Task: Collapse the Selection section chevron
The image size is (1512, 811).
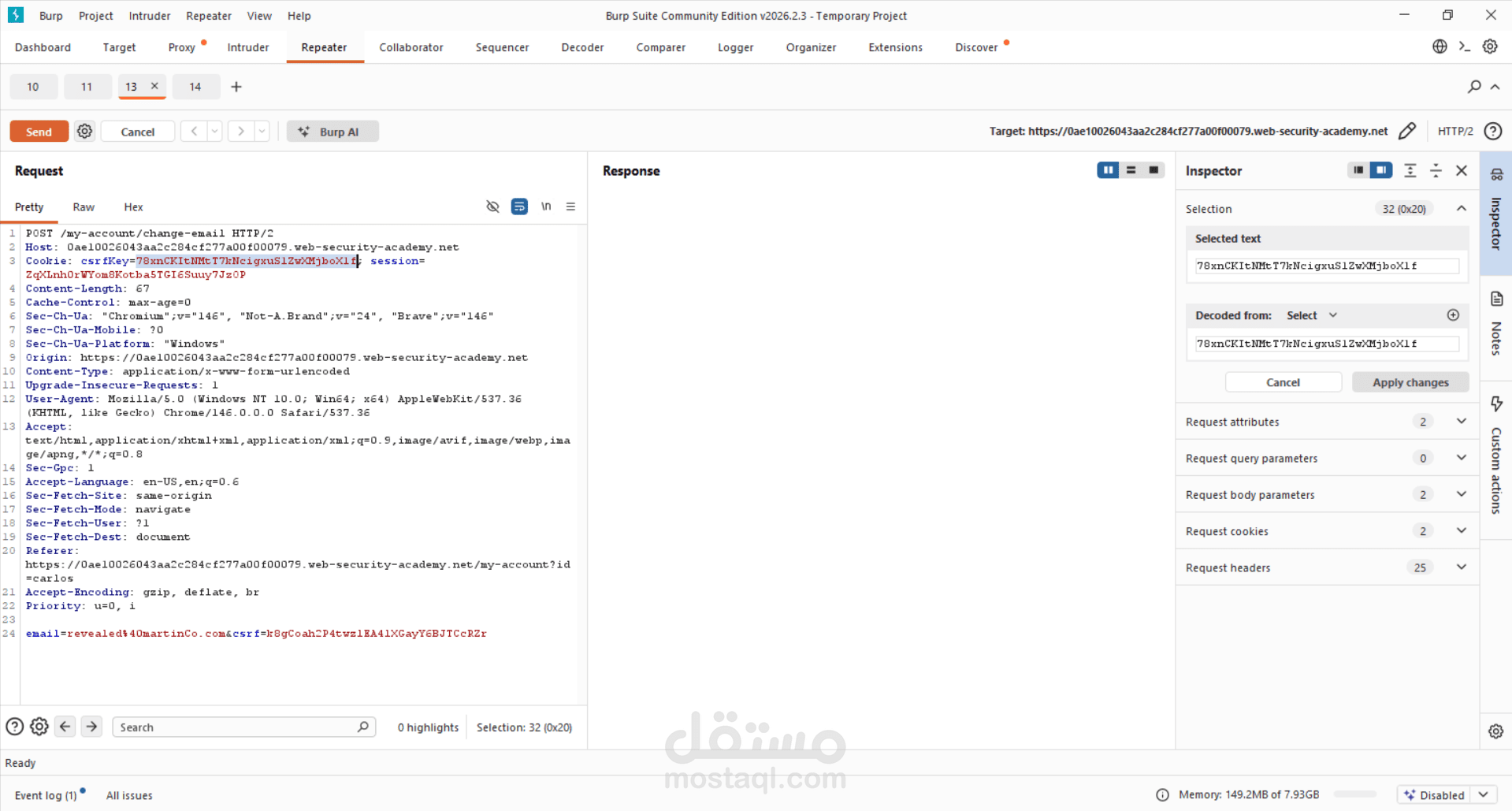Action: pos(1462,208)
